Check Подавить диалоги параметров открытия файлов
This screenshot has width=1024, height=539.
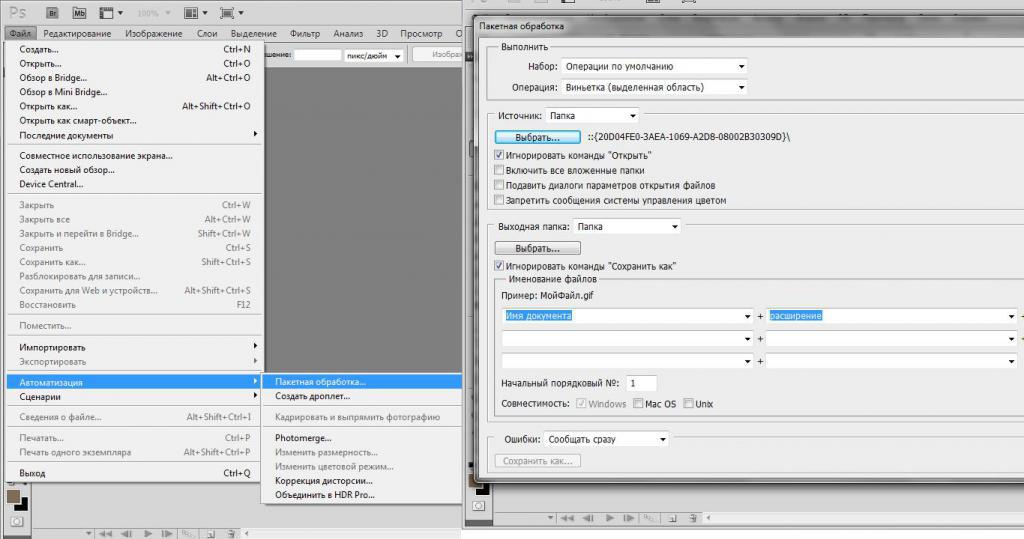point(499,185)
